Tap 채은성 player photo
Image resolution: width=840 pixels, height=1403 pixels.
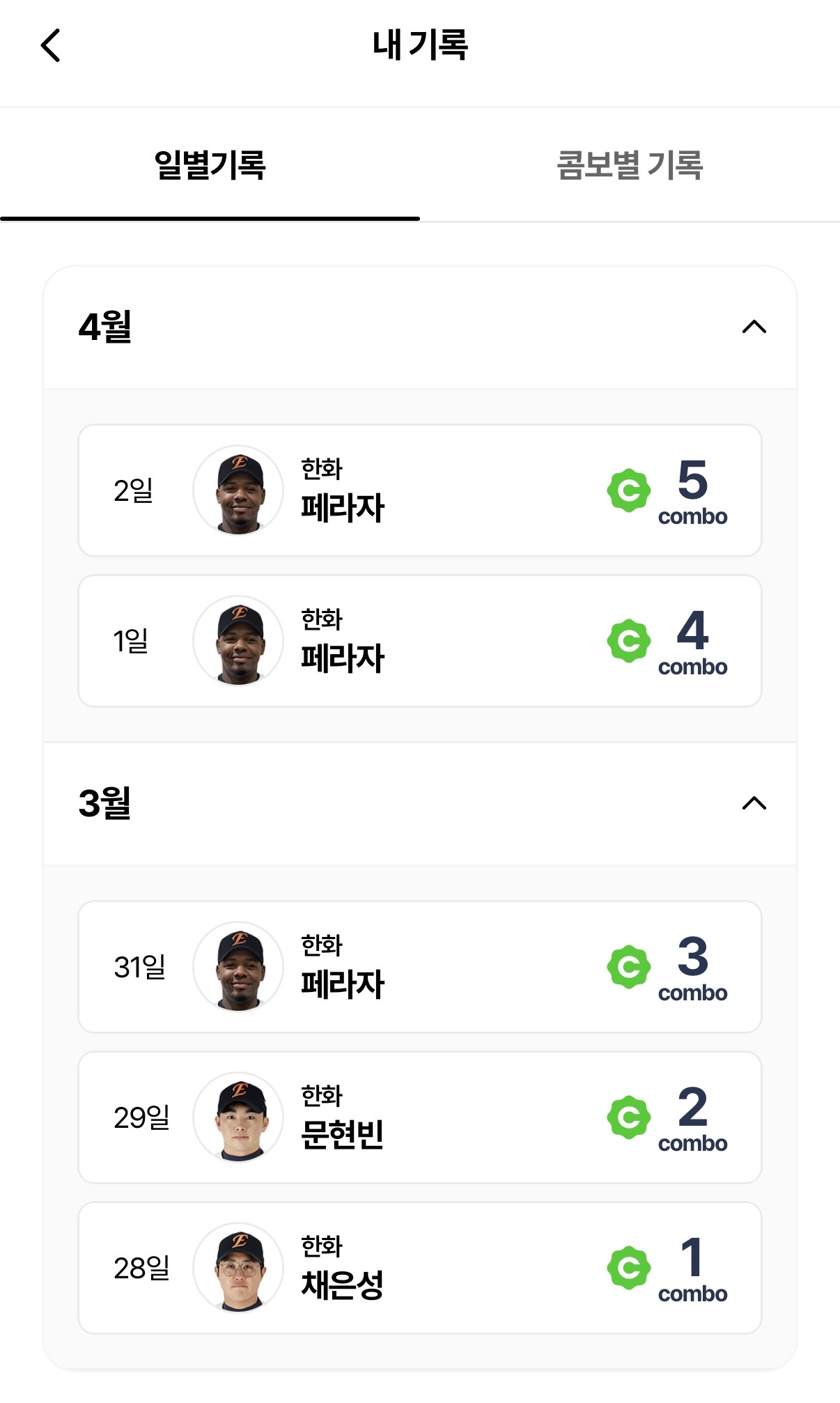(x=238, y=1268)
